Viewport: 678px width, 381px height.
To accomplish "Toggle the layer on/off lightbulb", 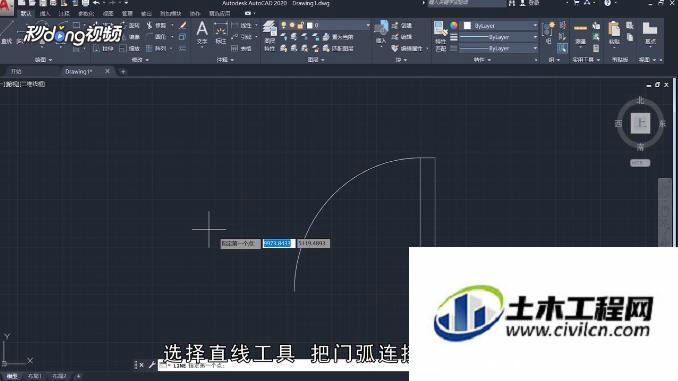I will tap(284, 26).
